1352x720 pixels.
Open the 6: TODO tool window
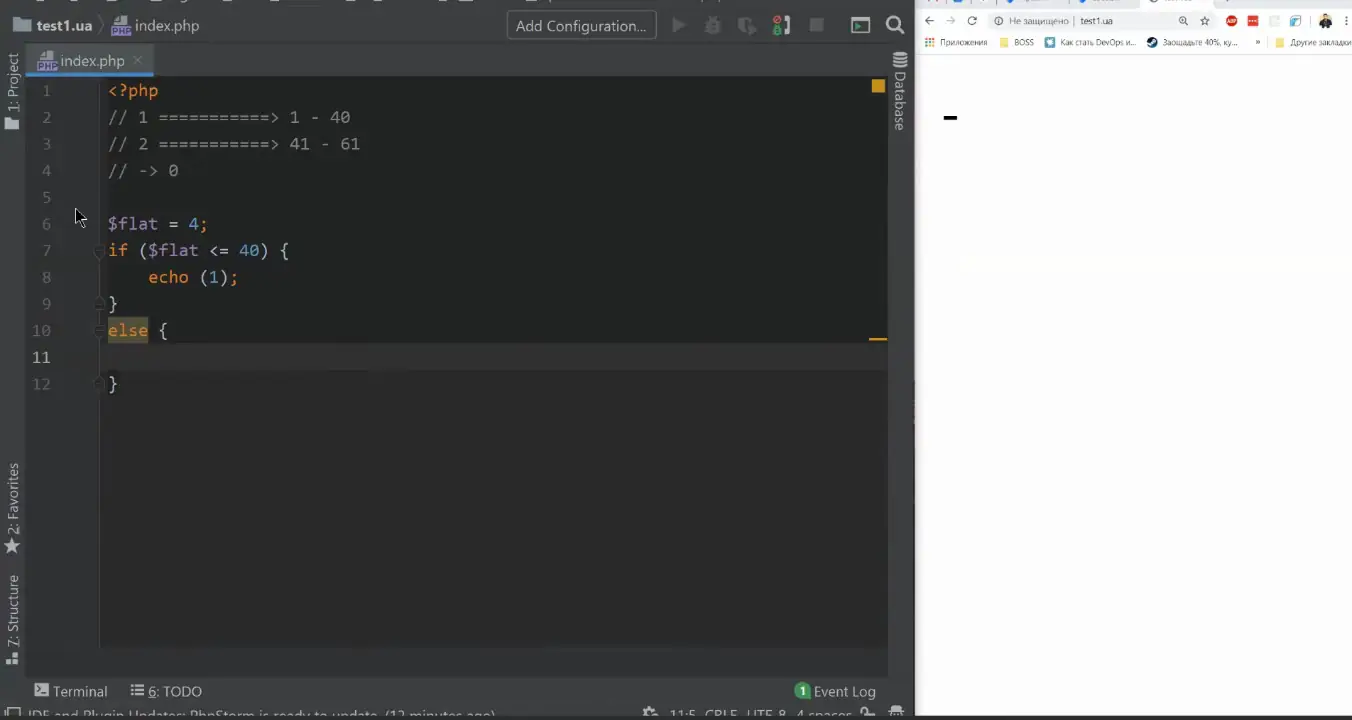point(166,691)
